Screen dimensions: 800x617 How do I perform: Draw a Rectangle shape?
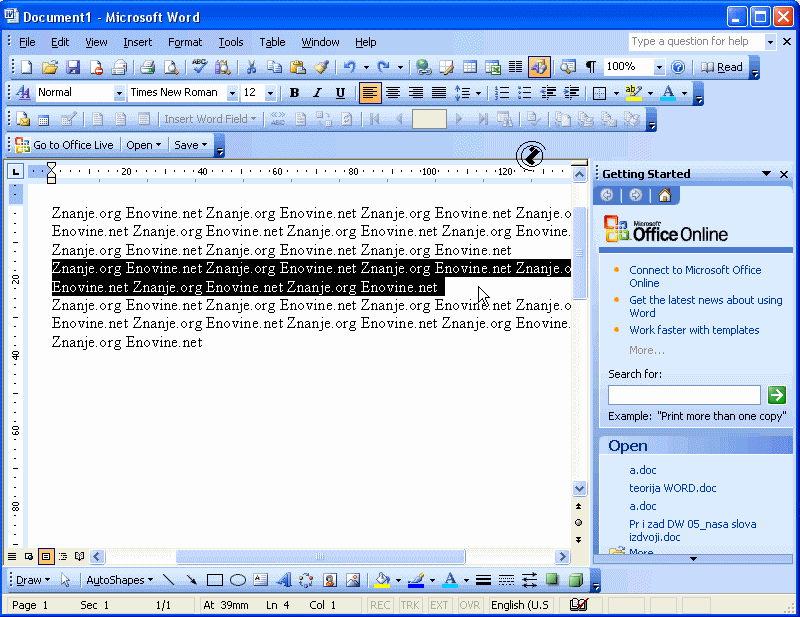(215, 580)
